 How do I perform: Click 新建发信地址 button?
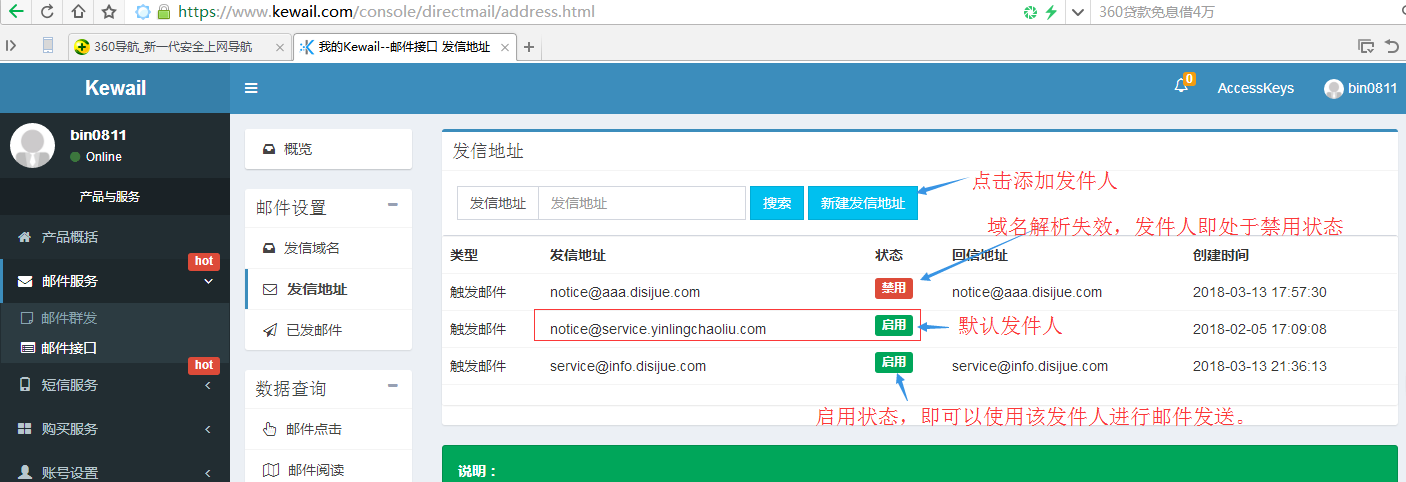863,203
